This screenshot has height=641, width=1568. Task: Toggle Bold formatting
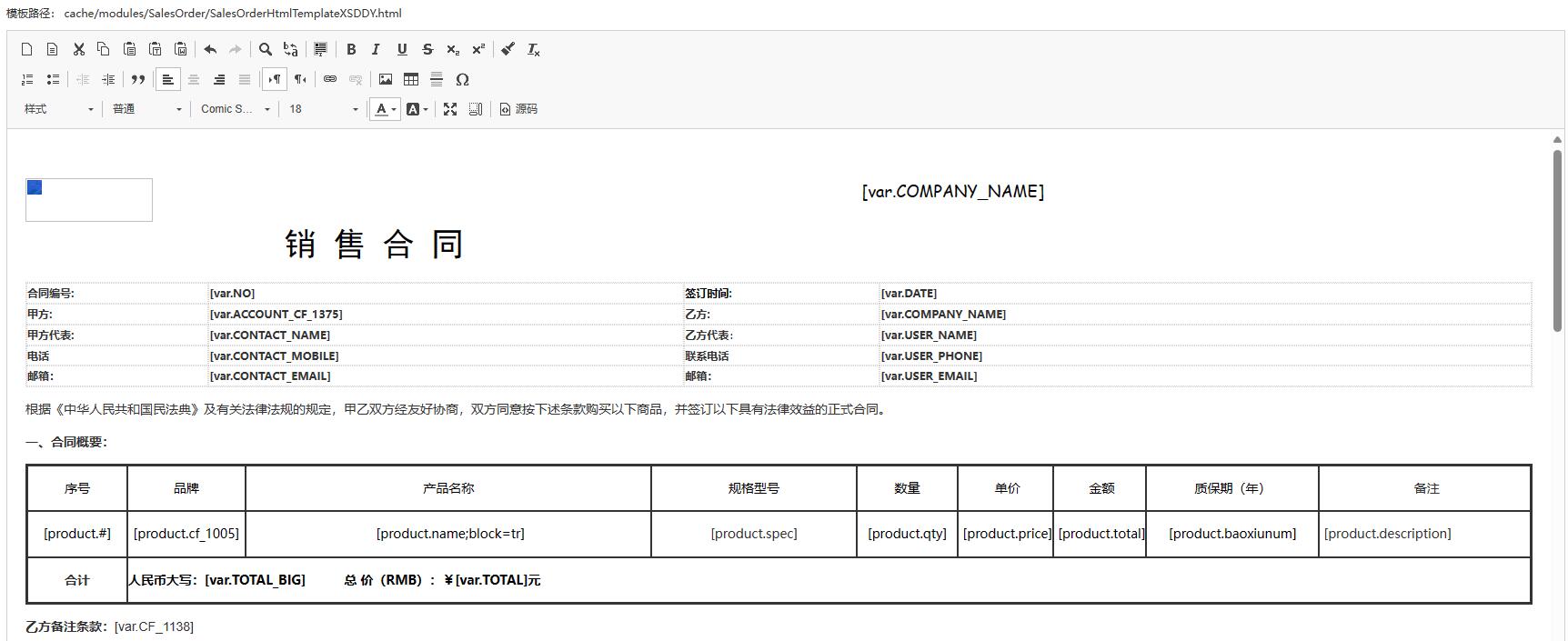[x=351, y=49]
